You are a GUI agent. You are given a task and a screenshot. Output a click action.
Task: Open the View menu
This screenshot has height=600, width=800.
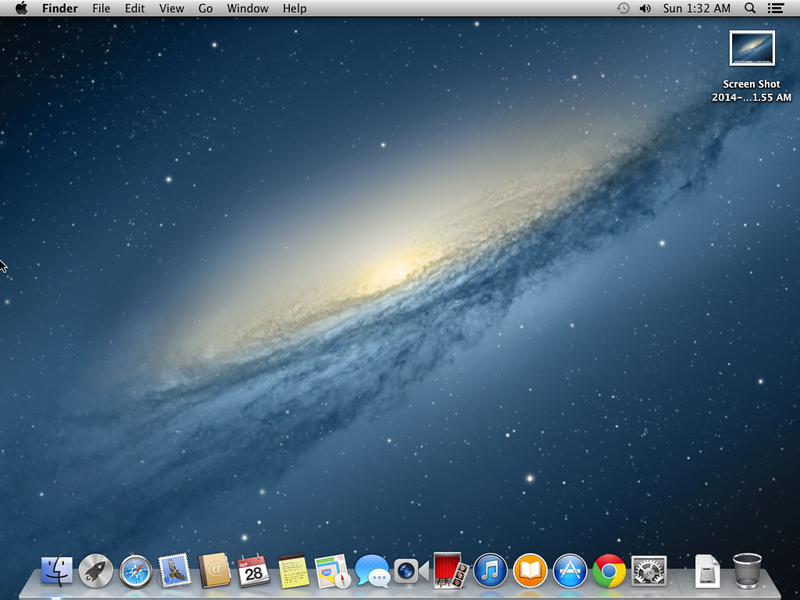[171, 8]
